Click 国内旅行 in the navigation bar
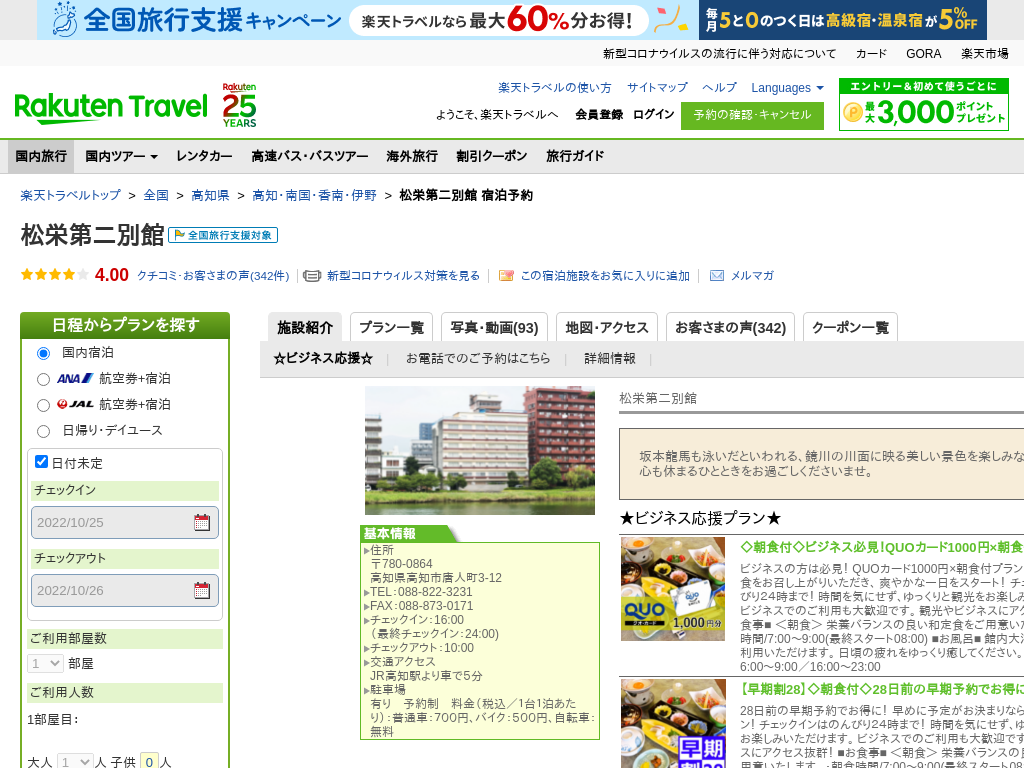Image resolution: width=1024 pixels, height=768 pixels. pos(41,156)
